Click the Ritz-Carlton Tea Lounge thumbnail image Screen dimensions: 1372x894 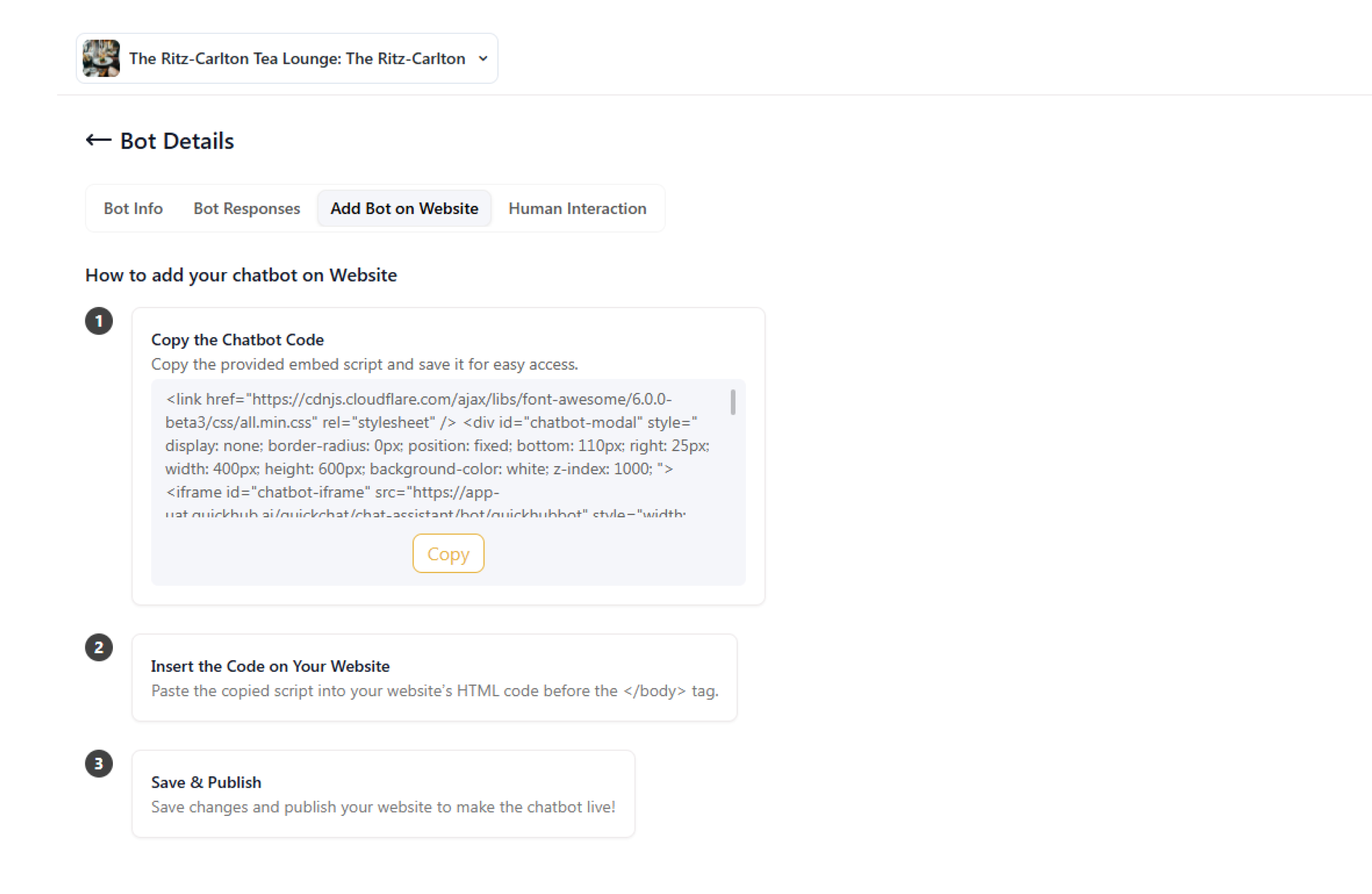(x=101, y=58)
